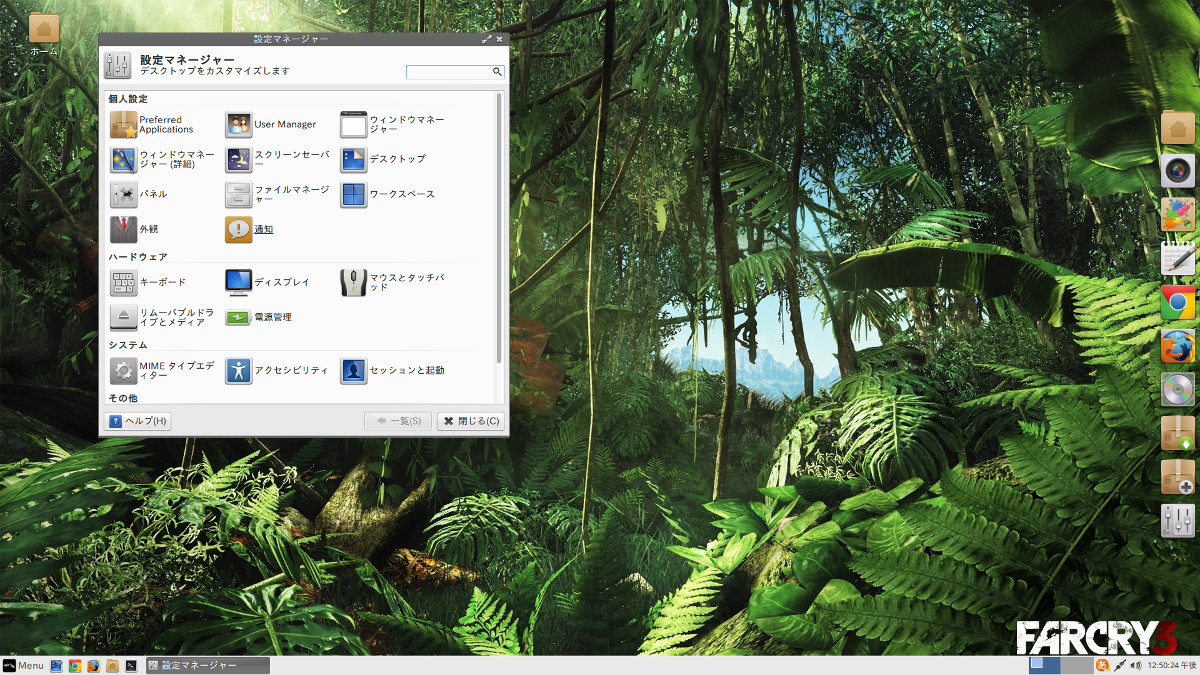1200x675 pixels.
Task: Open home folder from the taskbar launcher
Action: coord(112,666)
